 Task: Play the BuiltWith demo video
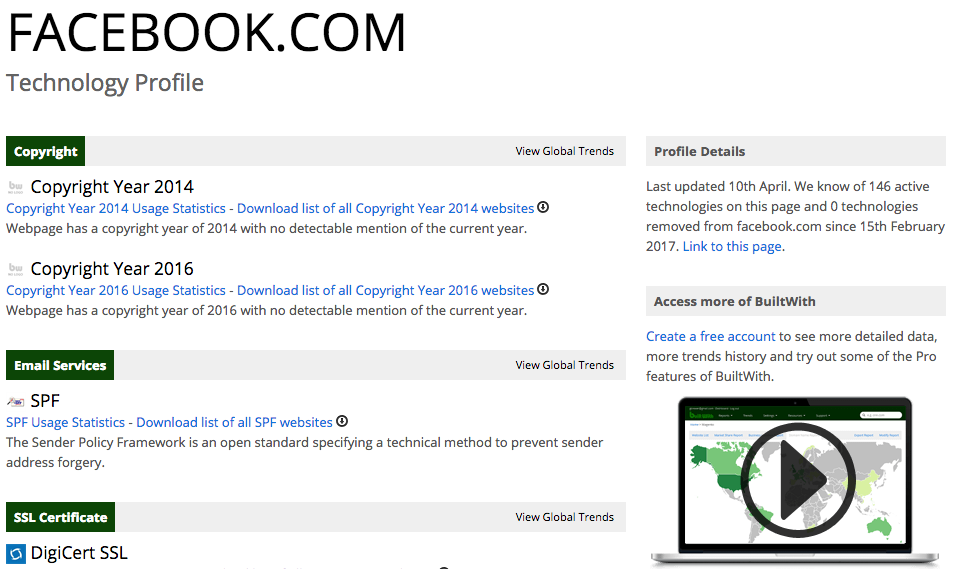[797, 479]
